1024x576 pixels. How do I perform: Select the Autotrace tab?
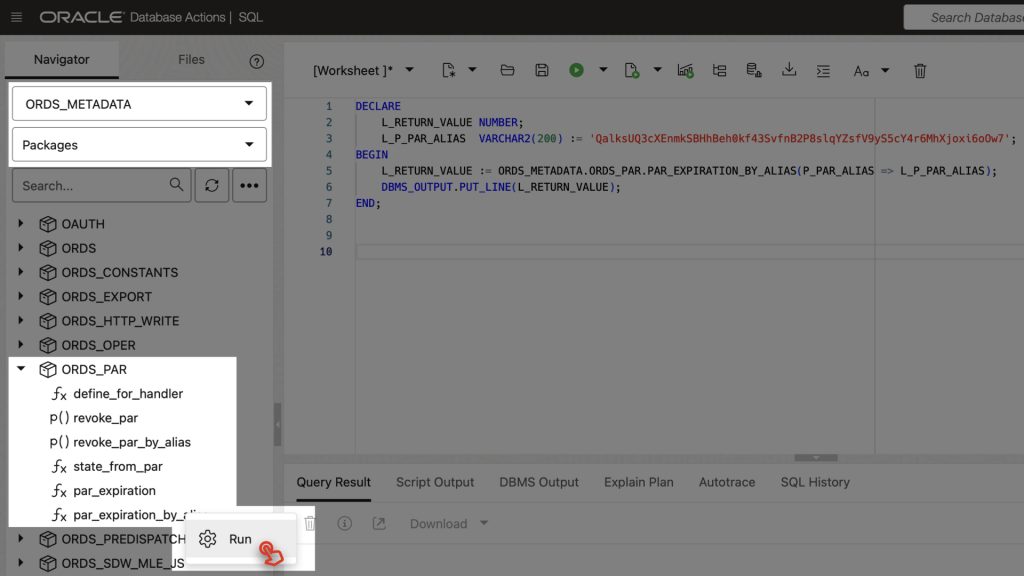727,483
